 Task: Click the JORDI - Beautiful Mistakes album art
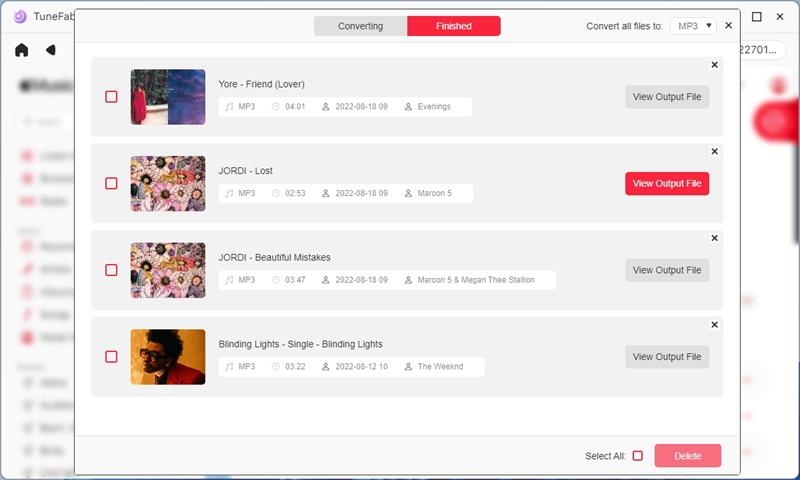click(x=168, y=270)
